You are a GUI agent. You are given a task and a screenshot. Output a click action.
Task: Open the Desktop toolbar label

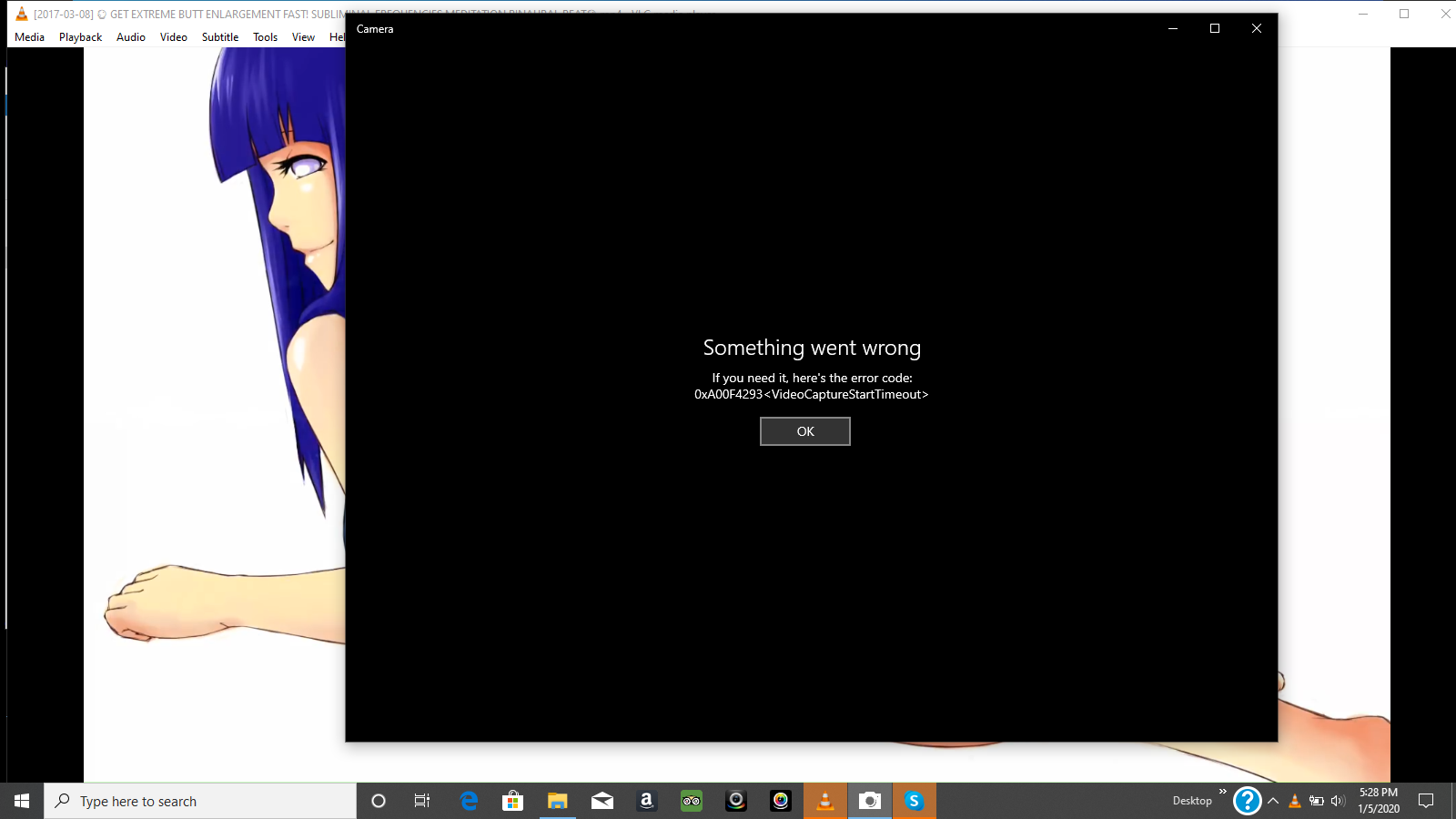(1192, 801)
